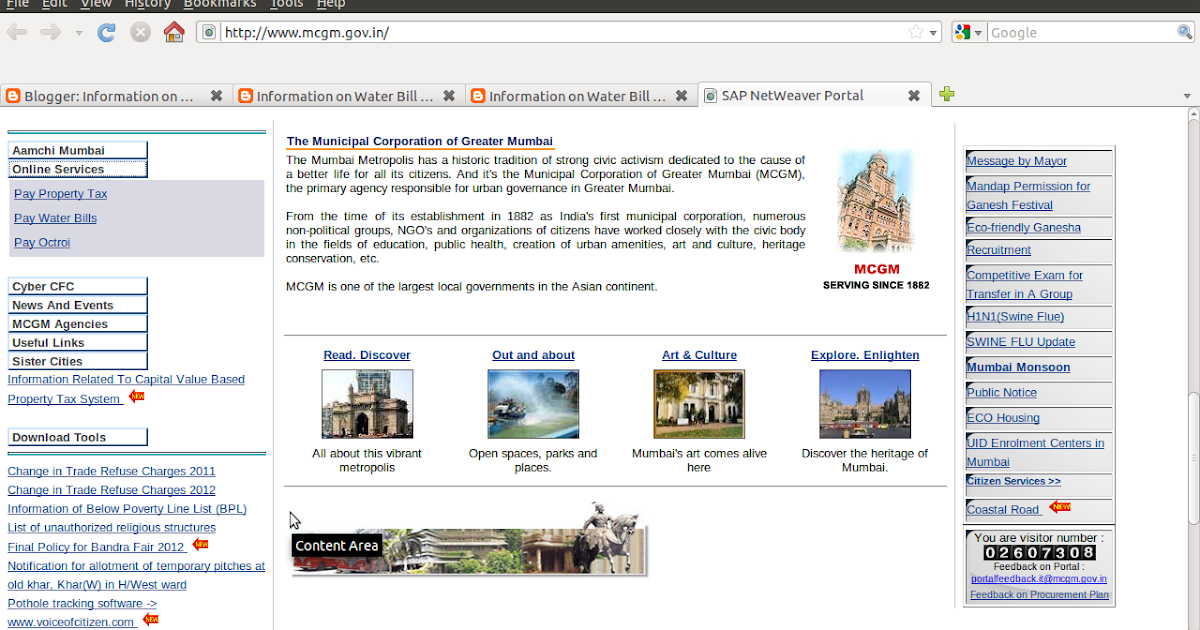Click the Gateway of India thumbnail
Screen dimensions: 1200x630
(x=367, y=404)
